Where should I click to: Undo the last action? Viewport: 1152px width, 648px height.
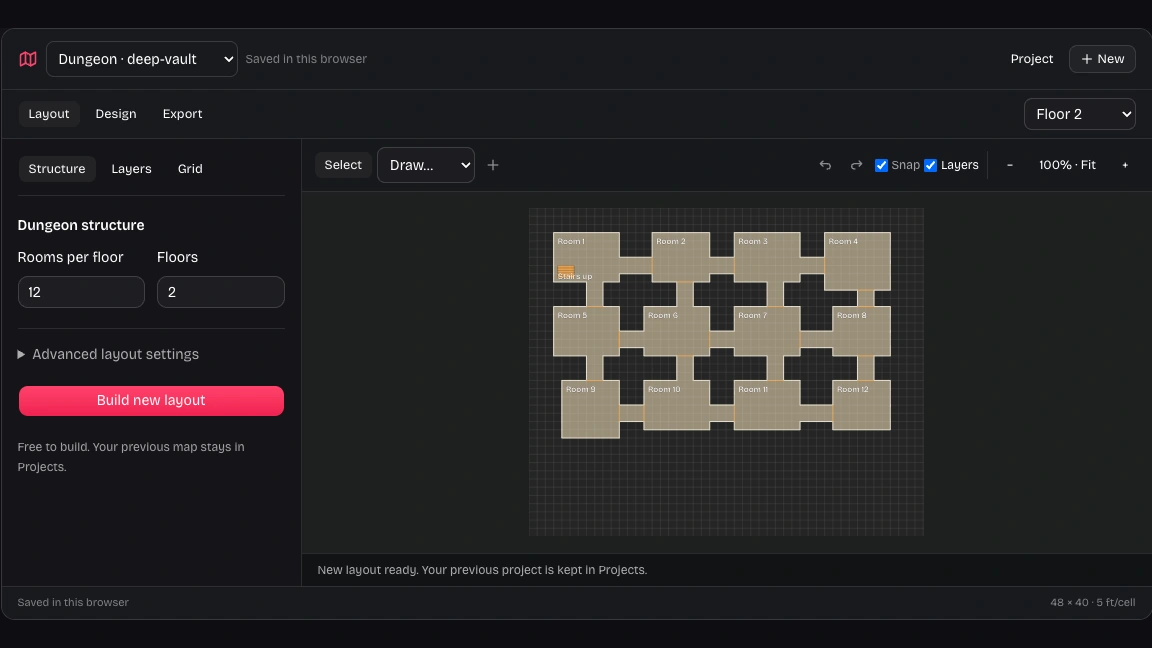[825, 165]
